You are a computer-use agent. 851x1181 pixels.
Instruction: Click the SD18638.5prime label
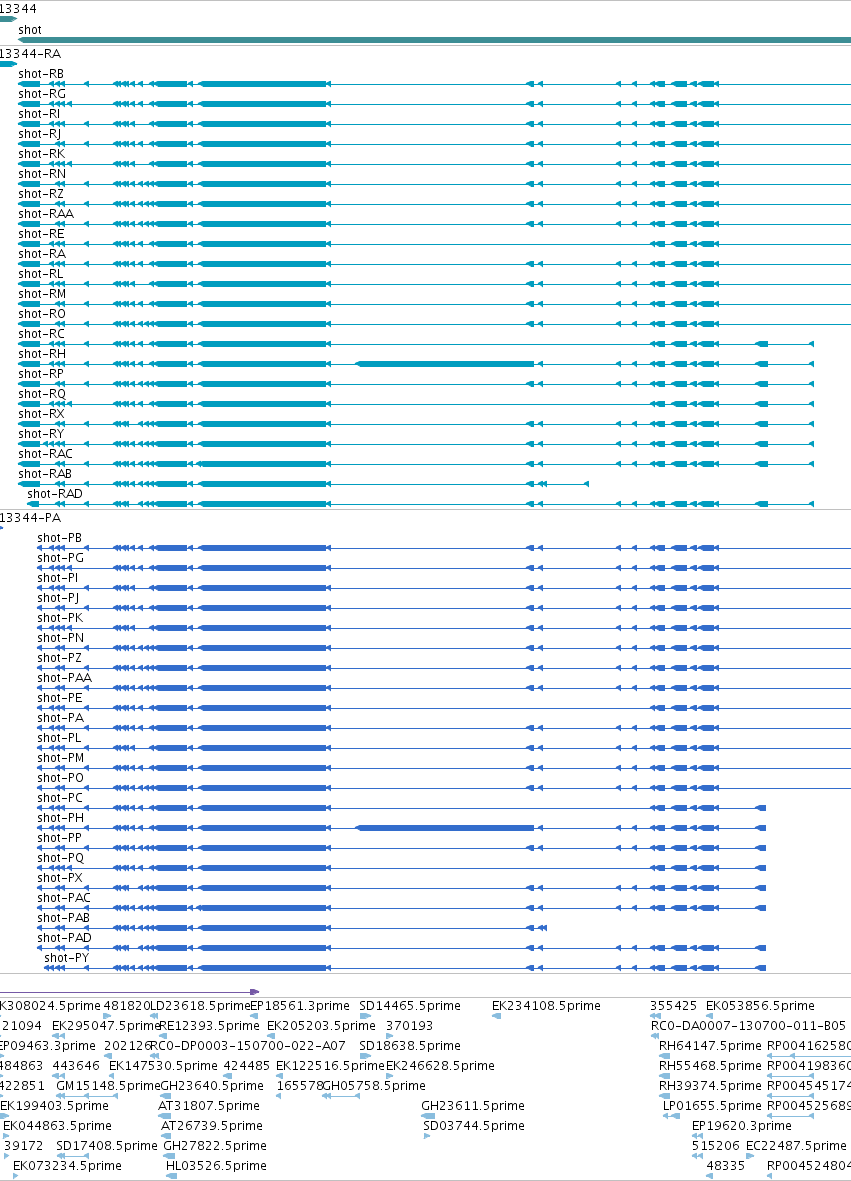(410, 1045)
